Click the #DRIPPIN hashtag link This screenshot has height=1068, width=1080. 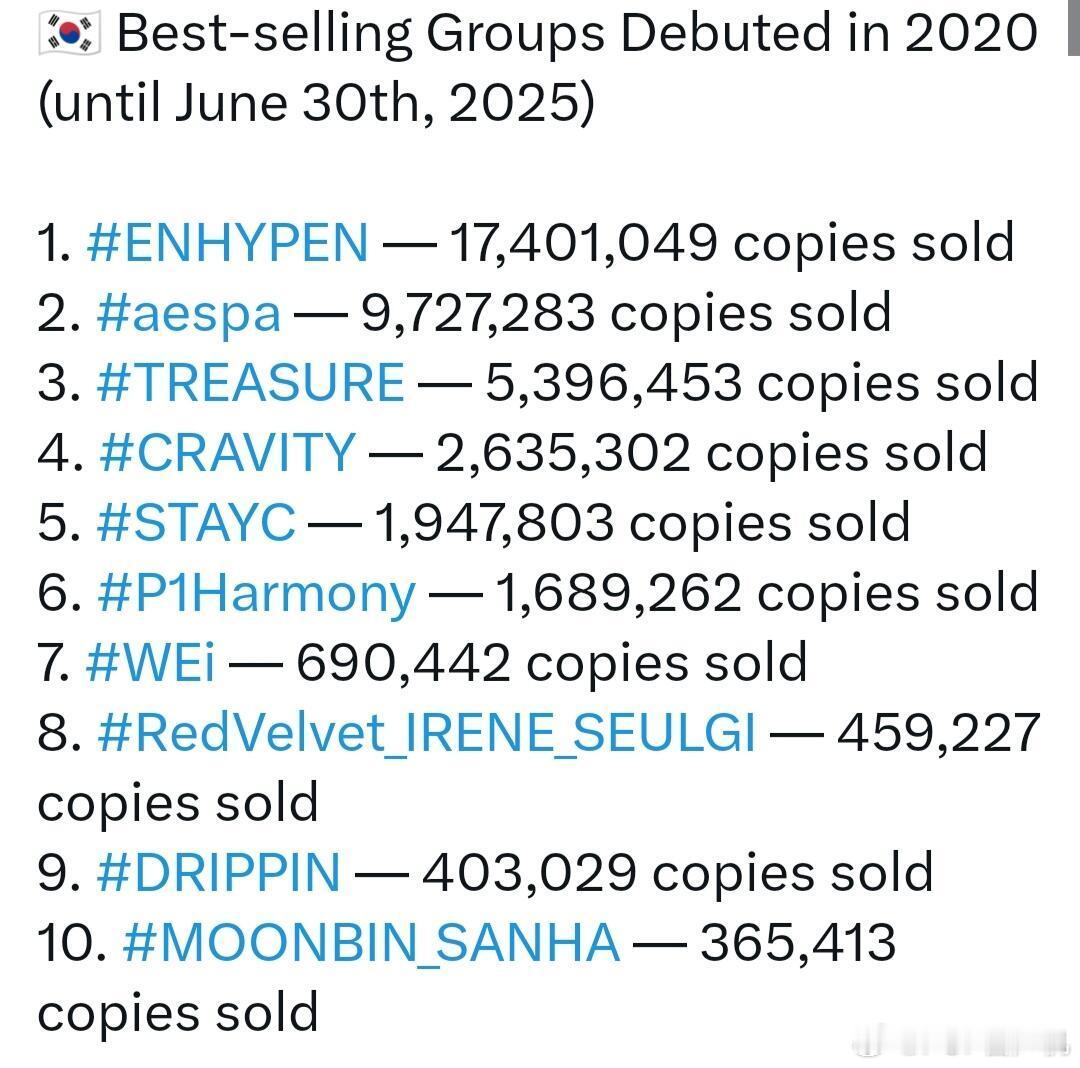coord(219,873)
